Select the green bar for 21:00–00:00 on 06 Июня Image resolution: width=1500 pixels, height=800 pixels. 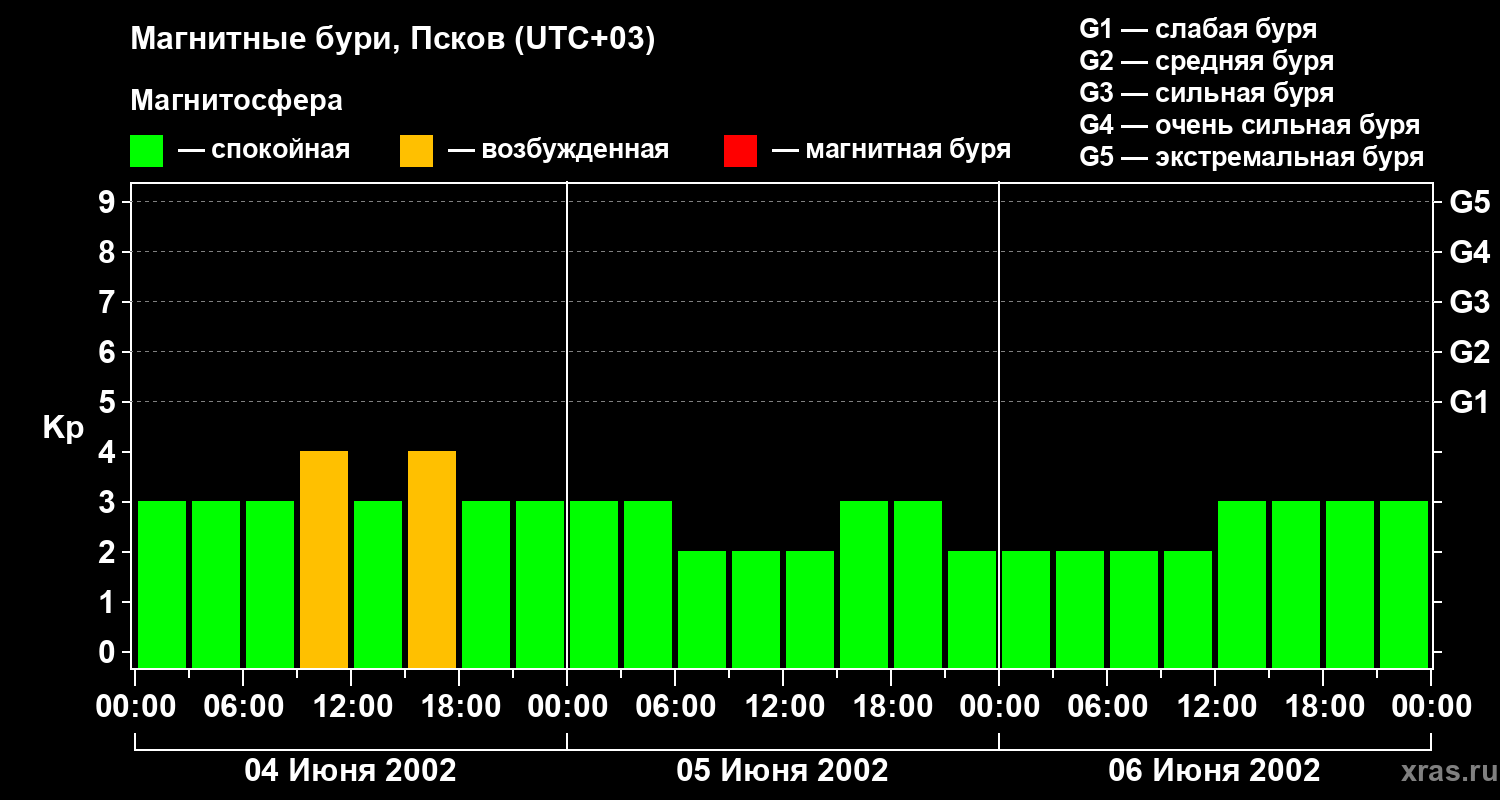coord(1404,584)
